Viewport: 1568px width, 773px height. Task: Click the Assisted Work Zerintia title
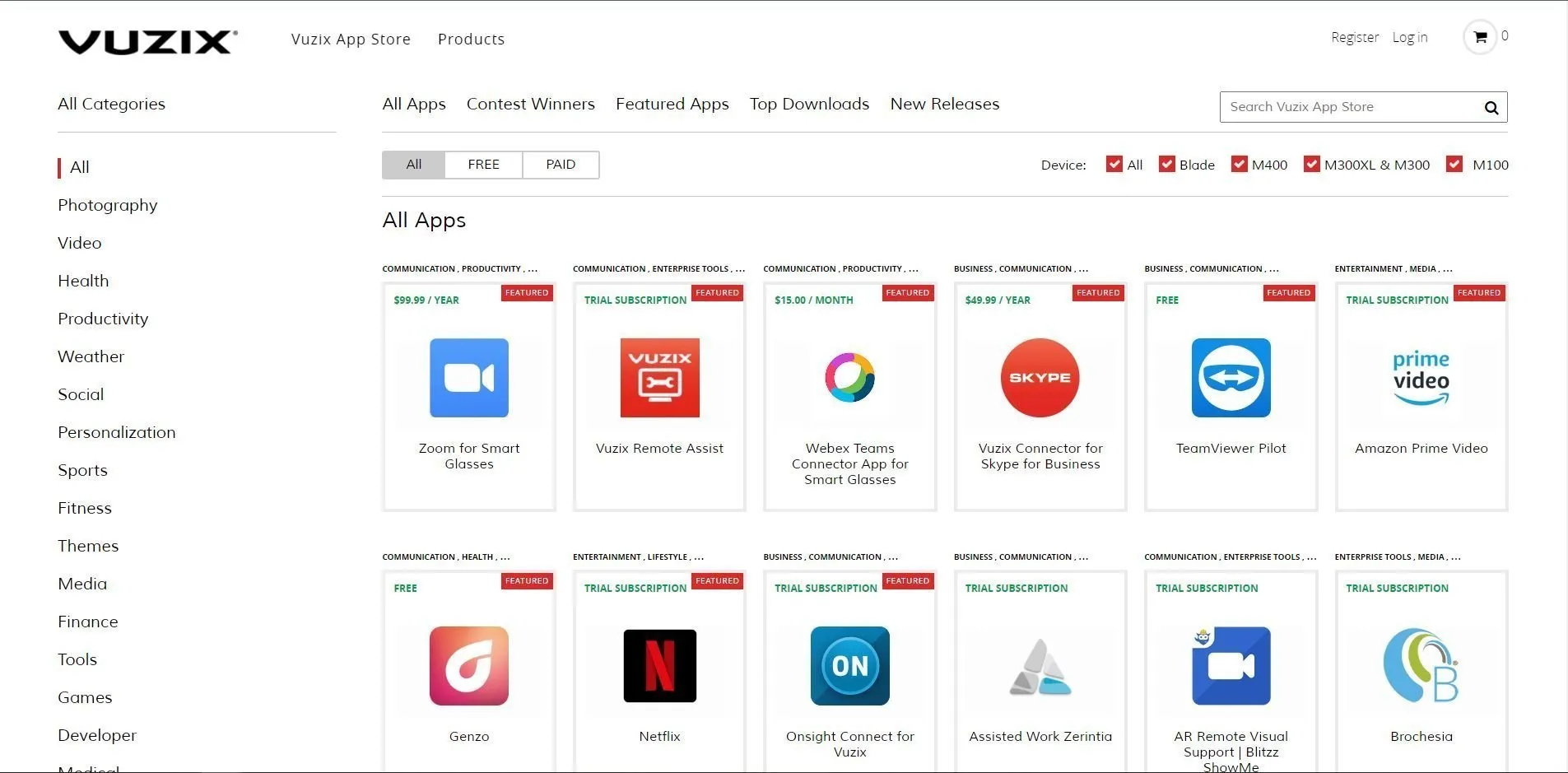coord(1040,736)
